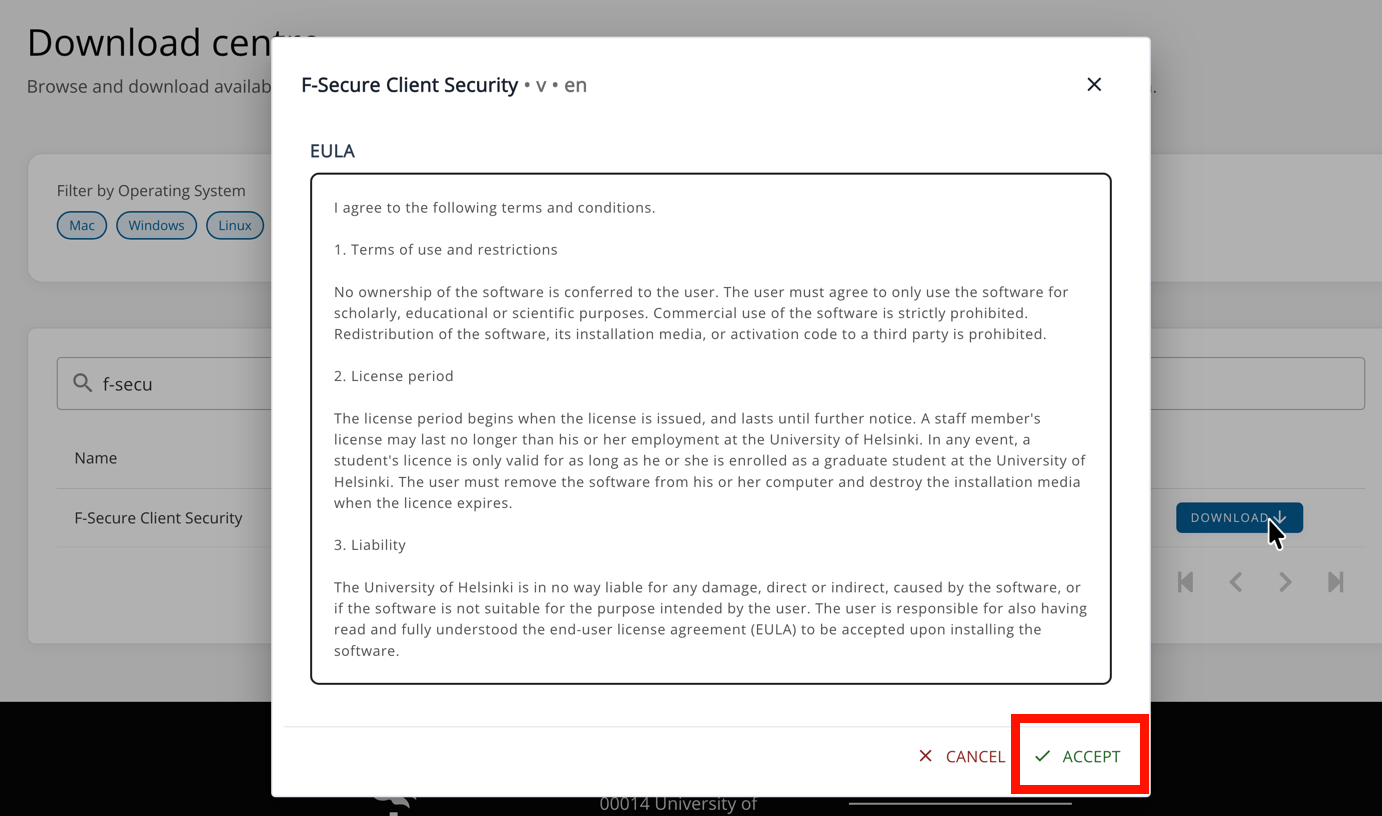Click the 'Filter by Operating System' label
The height and width of the screenshot is (816, 1382).
point(151,191)
